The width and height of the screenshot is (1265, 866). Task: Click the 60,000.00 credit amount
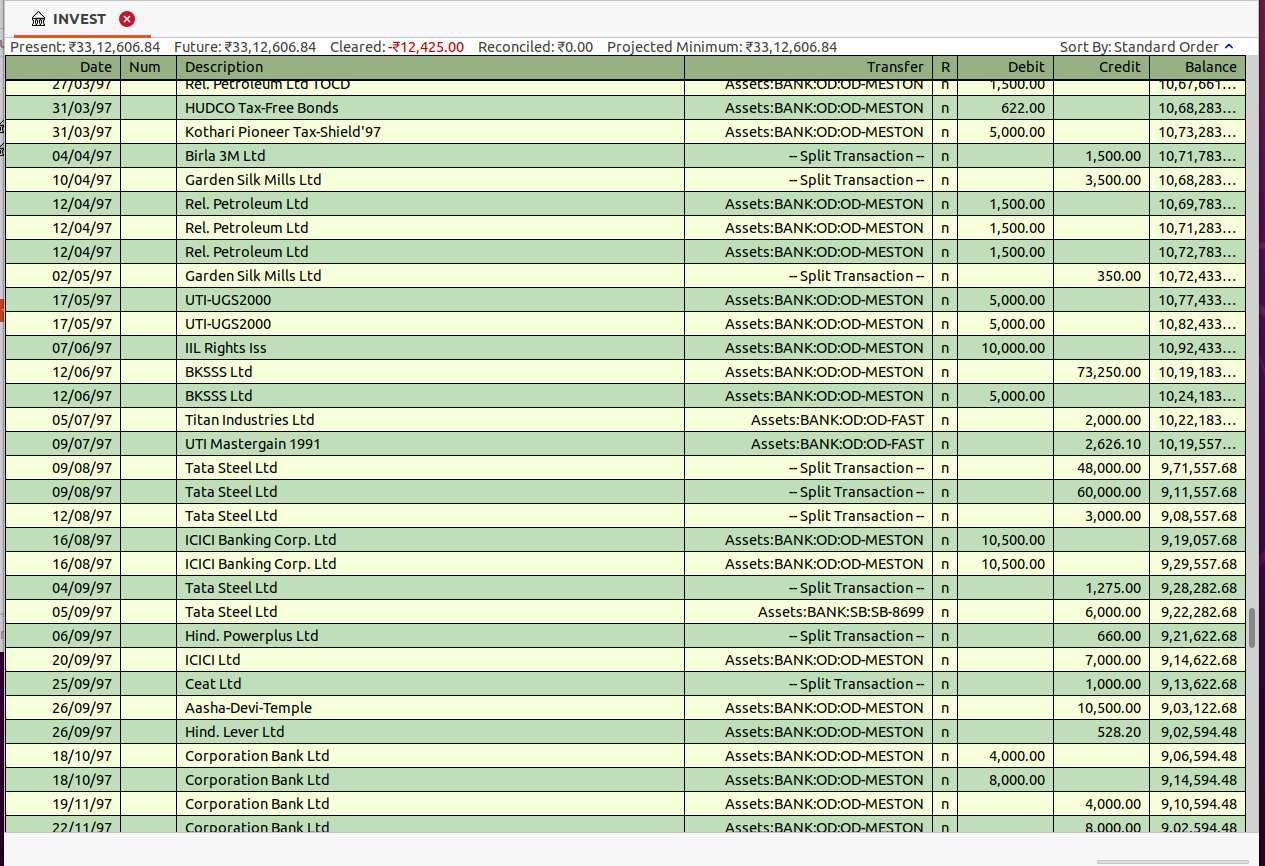(1110, 492)
